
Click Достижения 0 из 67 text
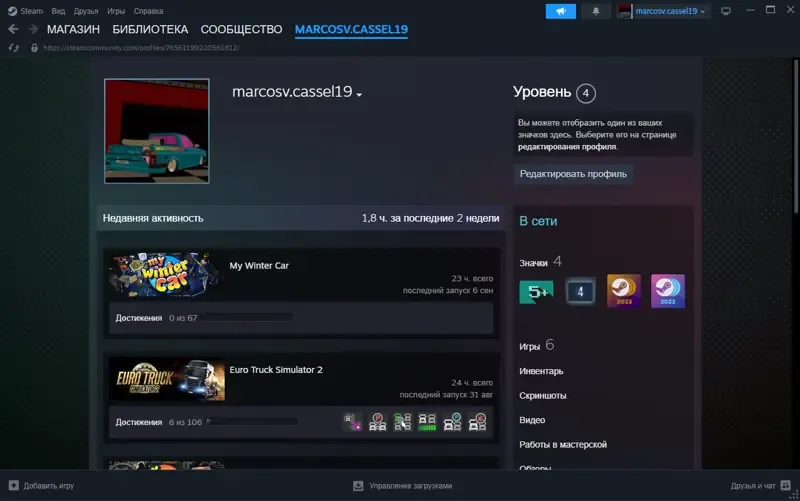coord(156,318)
